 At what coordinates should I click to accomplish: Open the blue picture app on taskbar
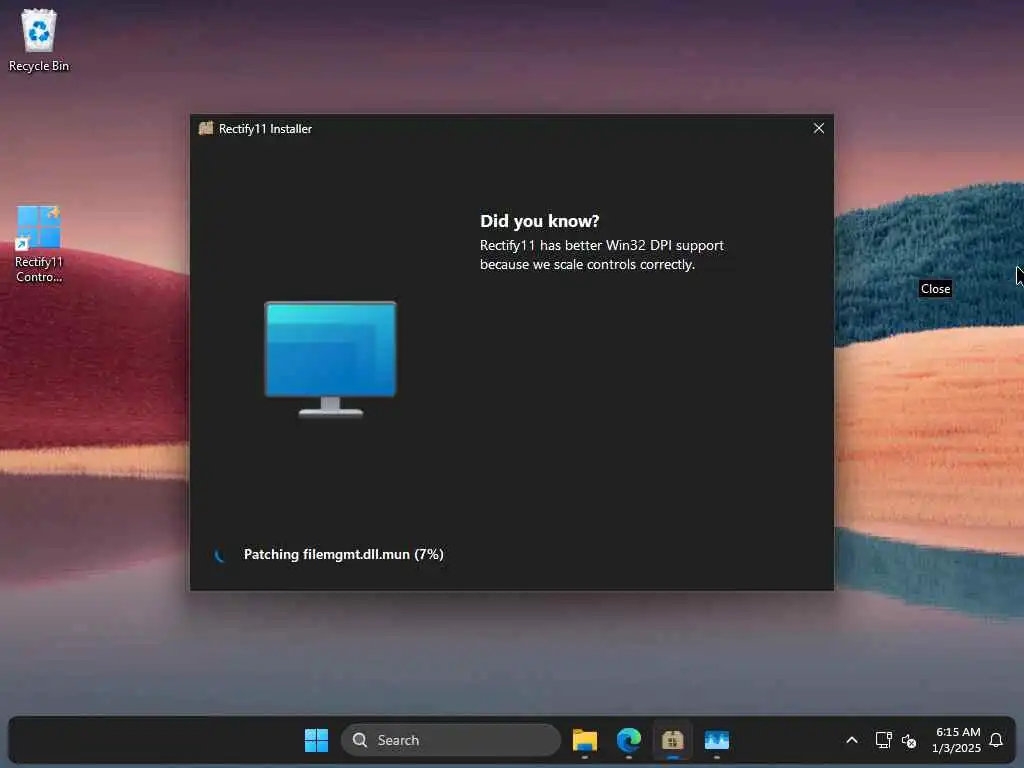coord(716,740)
